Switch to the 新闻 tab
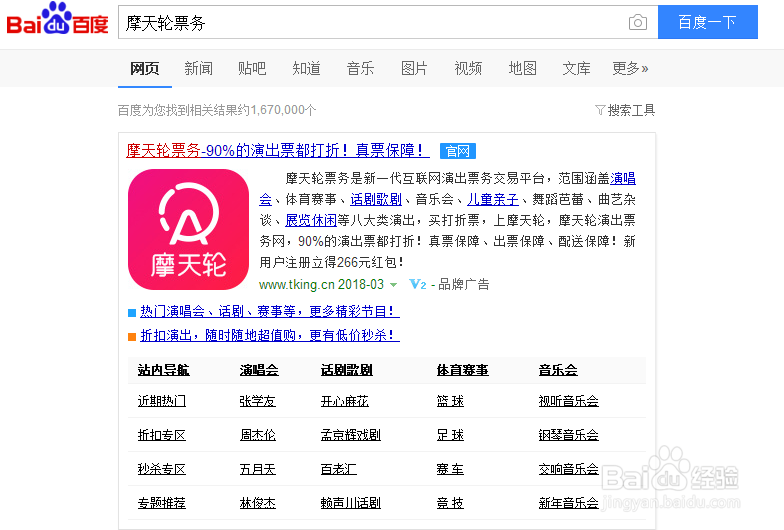The image size is (784, 530). [198, 68]
